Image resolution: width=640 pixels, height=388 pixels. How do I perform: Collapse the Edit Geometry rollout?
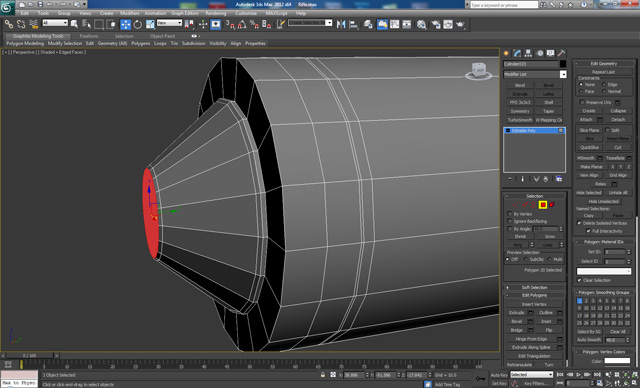(x=604, y=64)
